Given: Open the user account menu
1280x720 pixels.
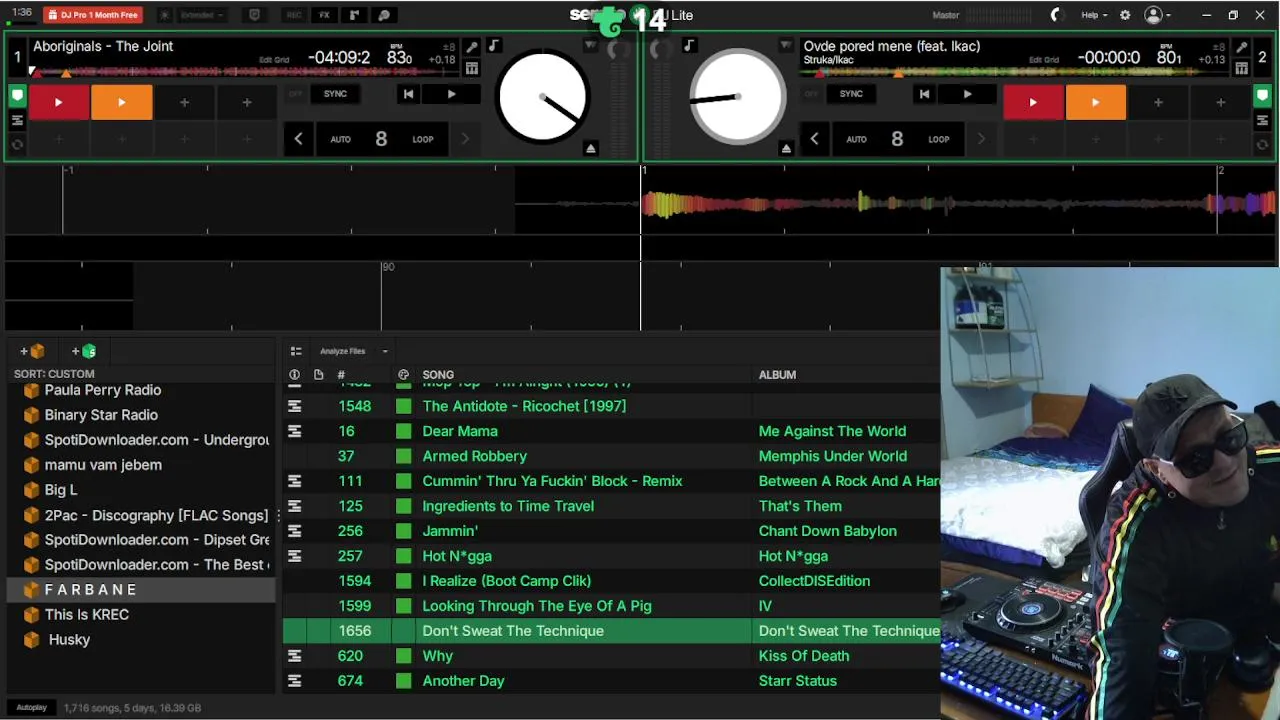Looking at the screenshot, I should click(x=1157, y=15).
